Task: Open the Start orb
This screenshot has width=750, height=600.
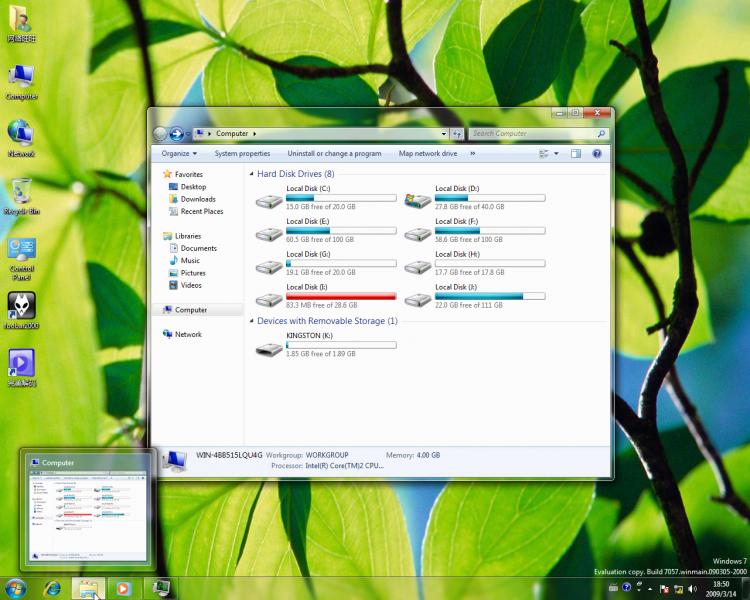Action: [15, 588]
